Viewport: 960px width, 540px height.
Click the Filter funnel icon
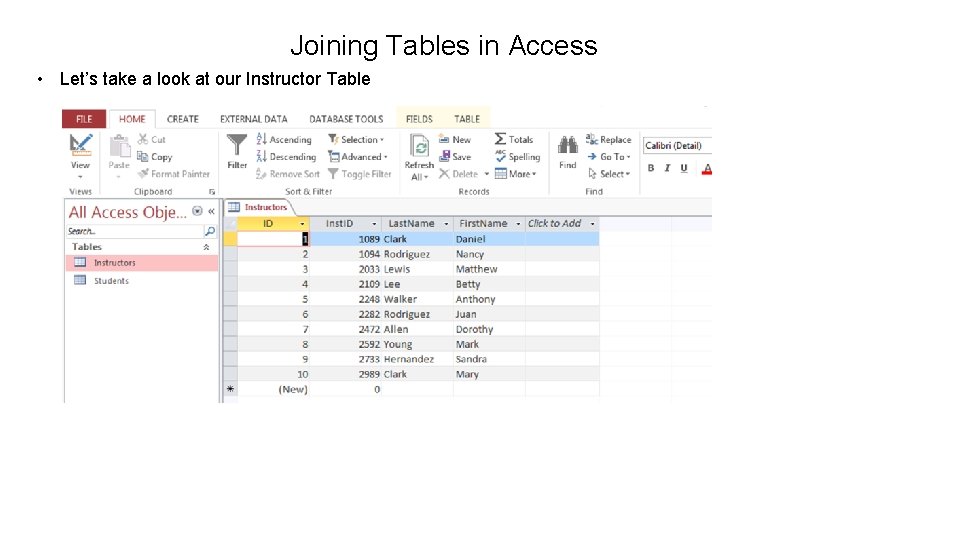(x=237, y=146)
